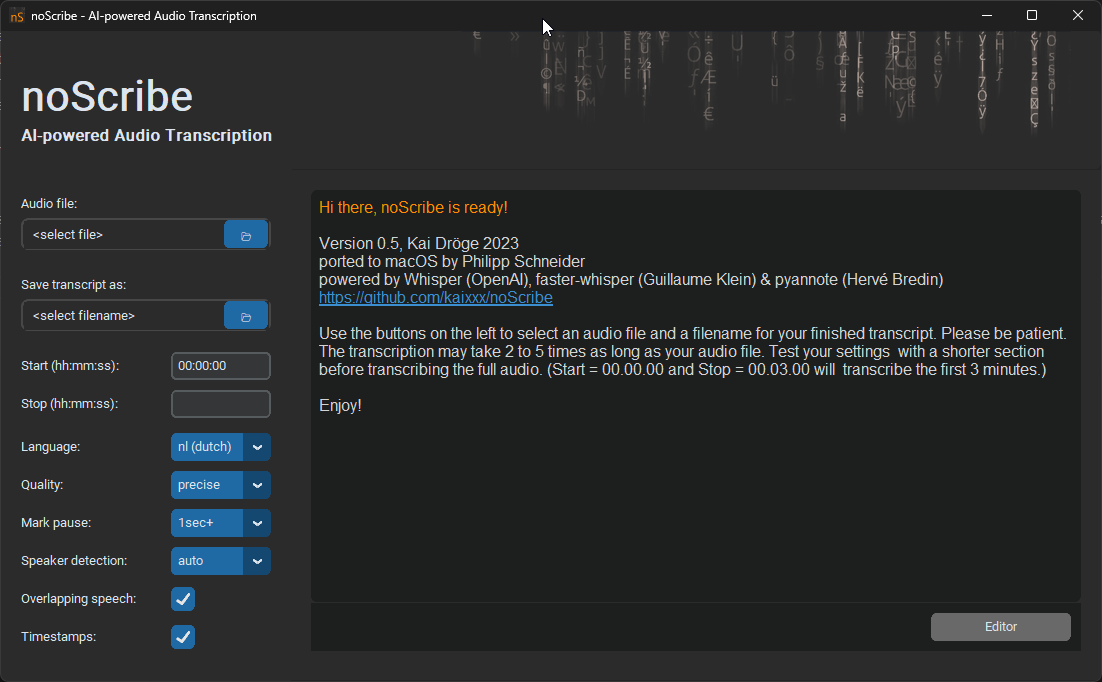
Task: Toggle the Timestamps checkbox
Action: coord(183,637)
